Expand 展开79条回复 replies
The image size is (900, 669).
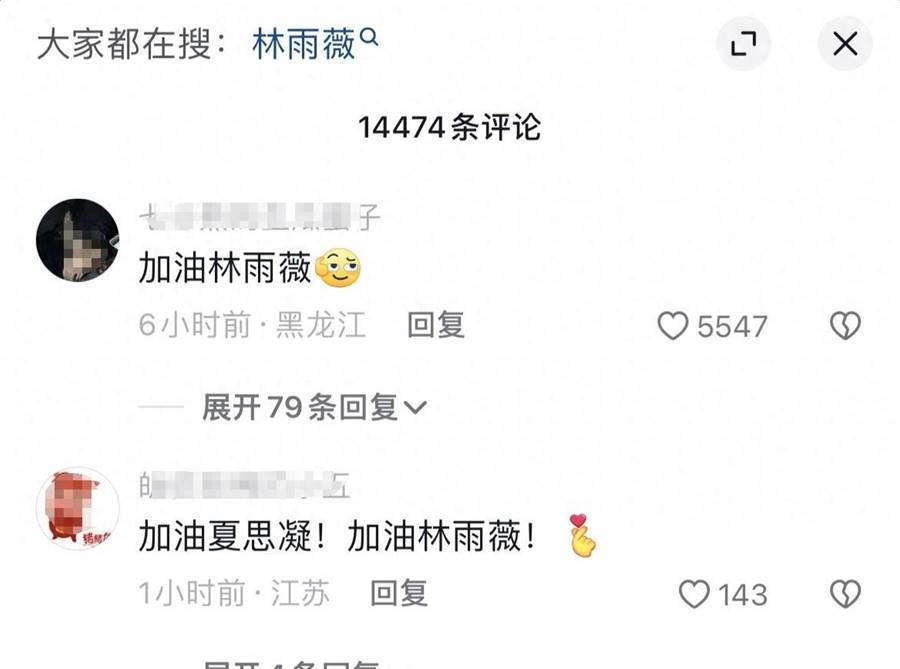314,407
